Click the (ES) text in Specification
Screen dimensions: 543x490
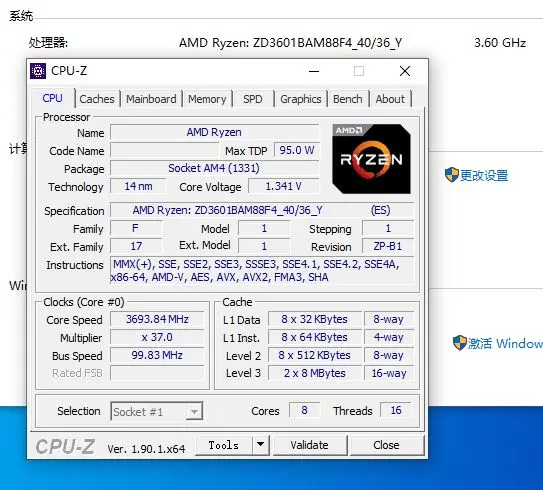(381, 210)
